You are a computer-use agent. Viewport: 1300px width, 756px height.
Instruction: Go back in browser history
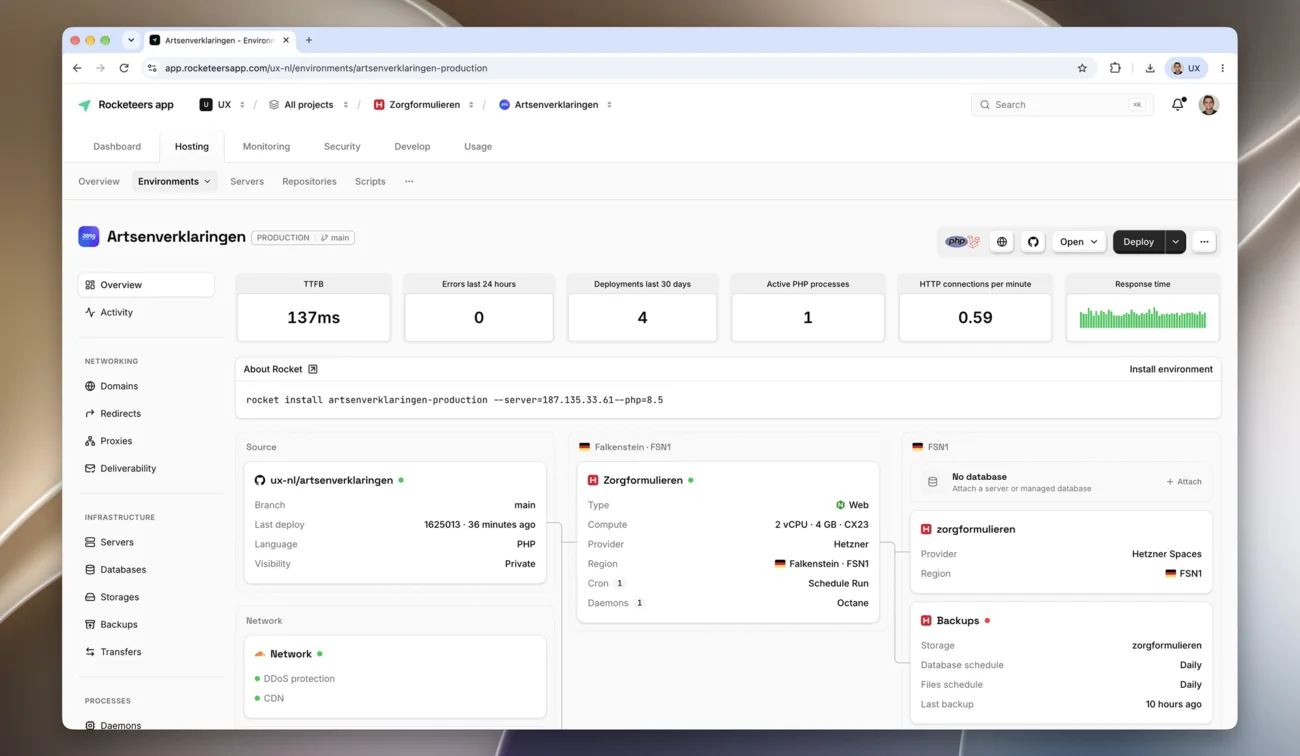point(77,68)
